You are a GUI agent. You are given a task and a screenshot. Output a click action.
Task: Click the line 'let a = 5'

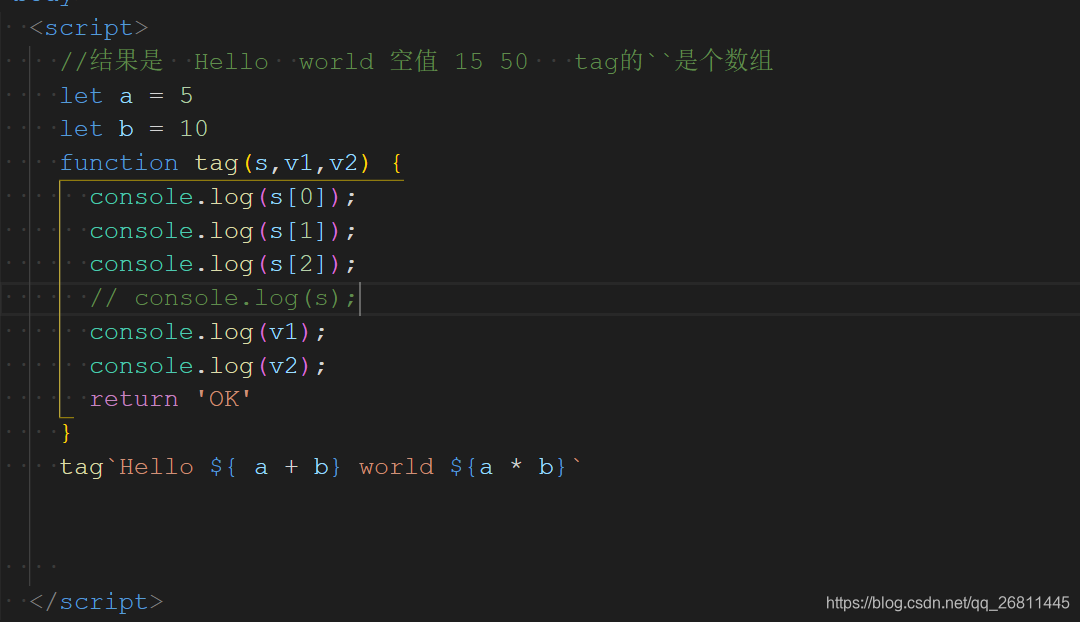(126, 95)
